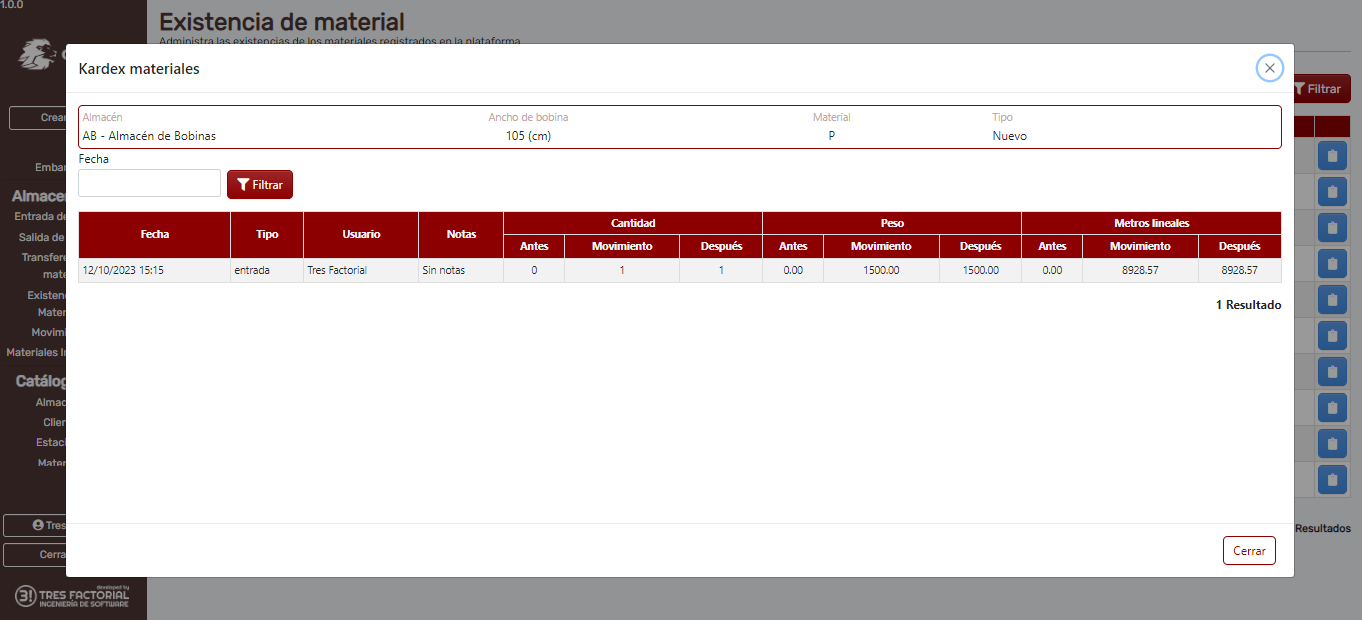Click the Crear button in the sidebar
Screen dimensions: 1362x620
(x=38, y=118)
